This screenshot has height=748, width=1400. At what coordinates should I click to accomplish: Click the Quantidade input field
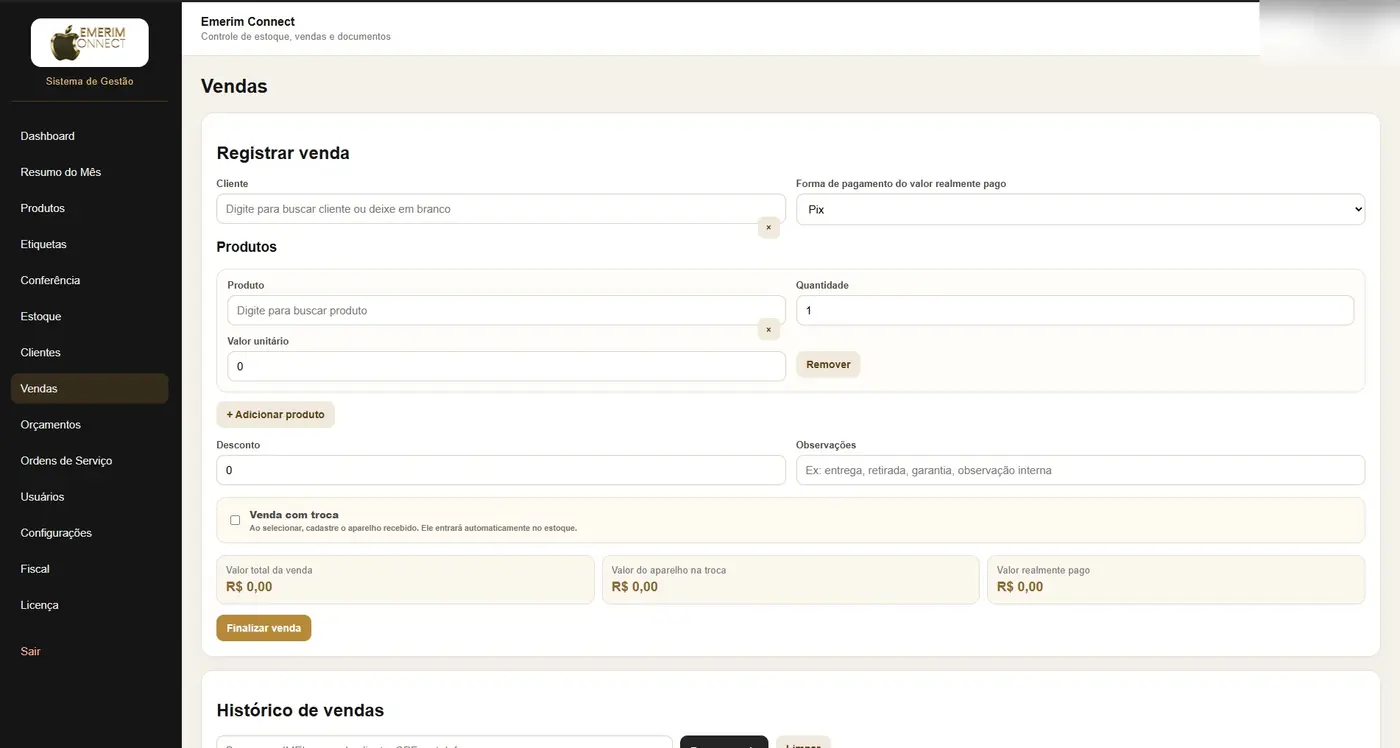[1075, 310]
